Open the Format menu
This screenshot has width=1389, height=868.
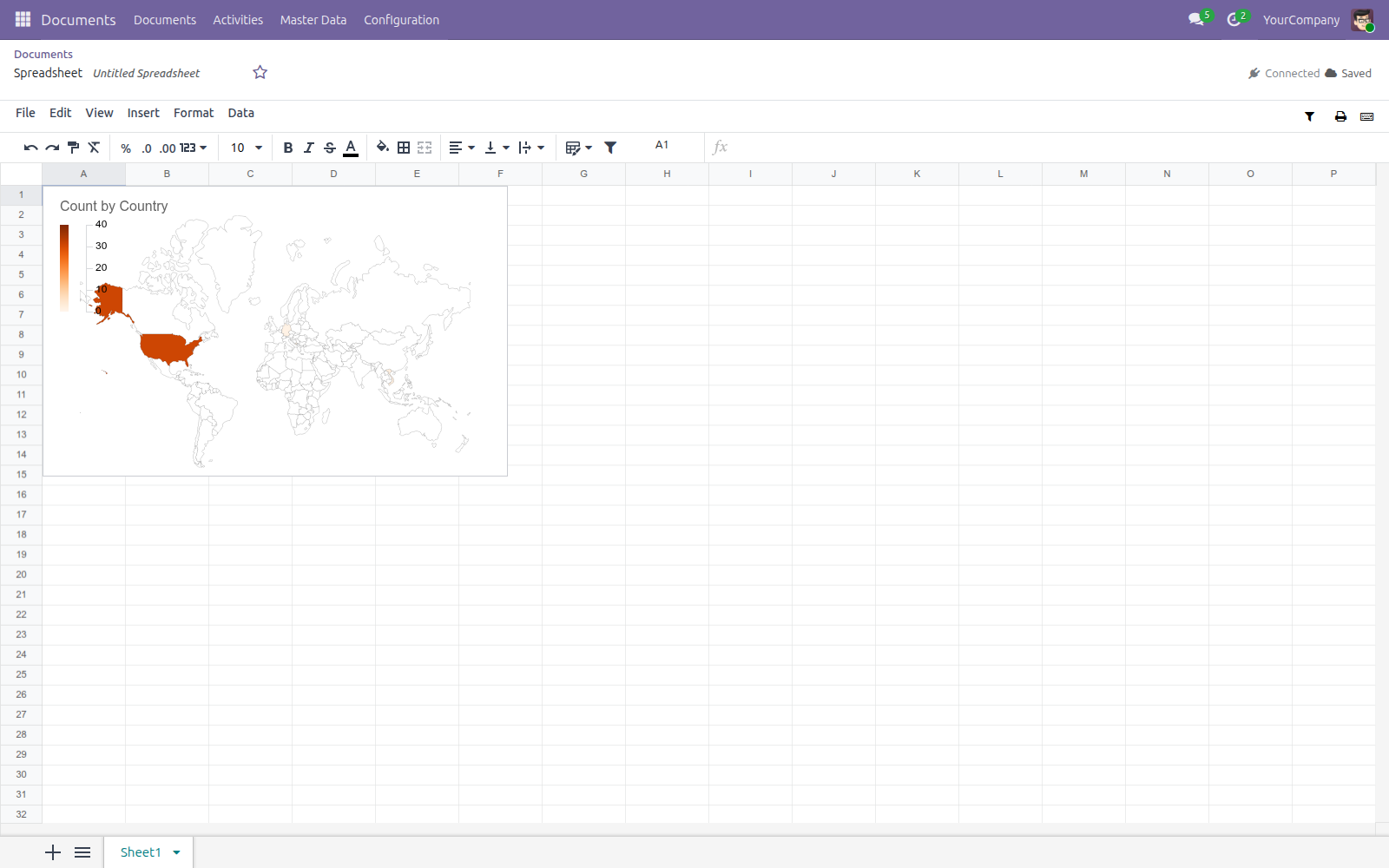click(x=194, y=113)
